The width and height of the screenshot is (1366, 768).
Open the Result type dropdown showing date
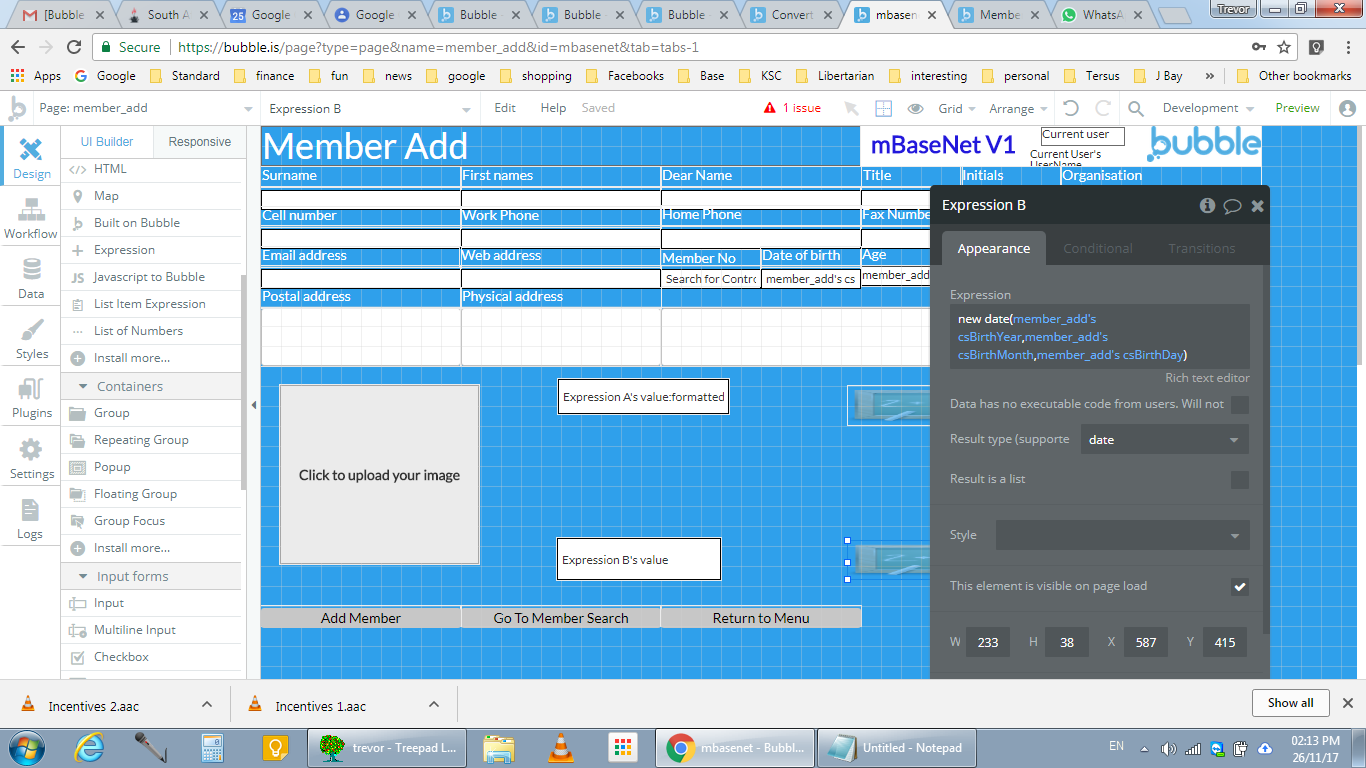pos(1165,440)
